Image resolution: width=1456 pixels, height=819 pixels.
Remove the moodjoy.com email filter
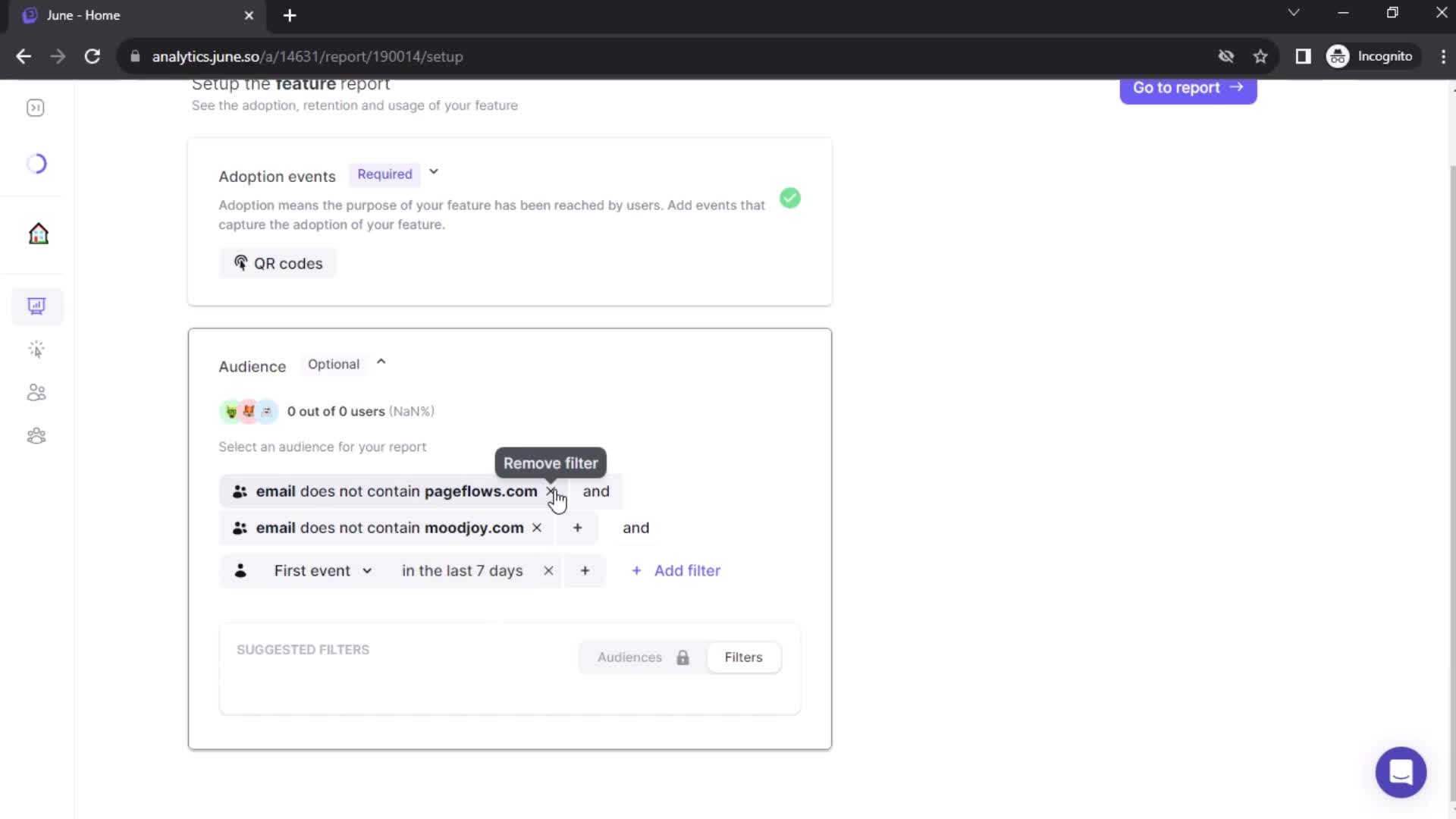click(537, 527)
